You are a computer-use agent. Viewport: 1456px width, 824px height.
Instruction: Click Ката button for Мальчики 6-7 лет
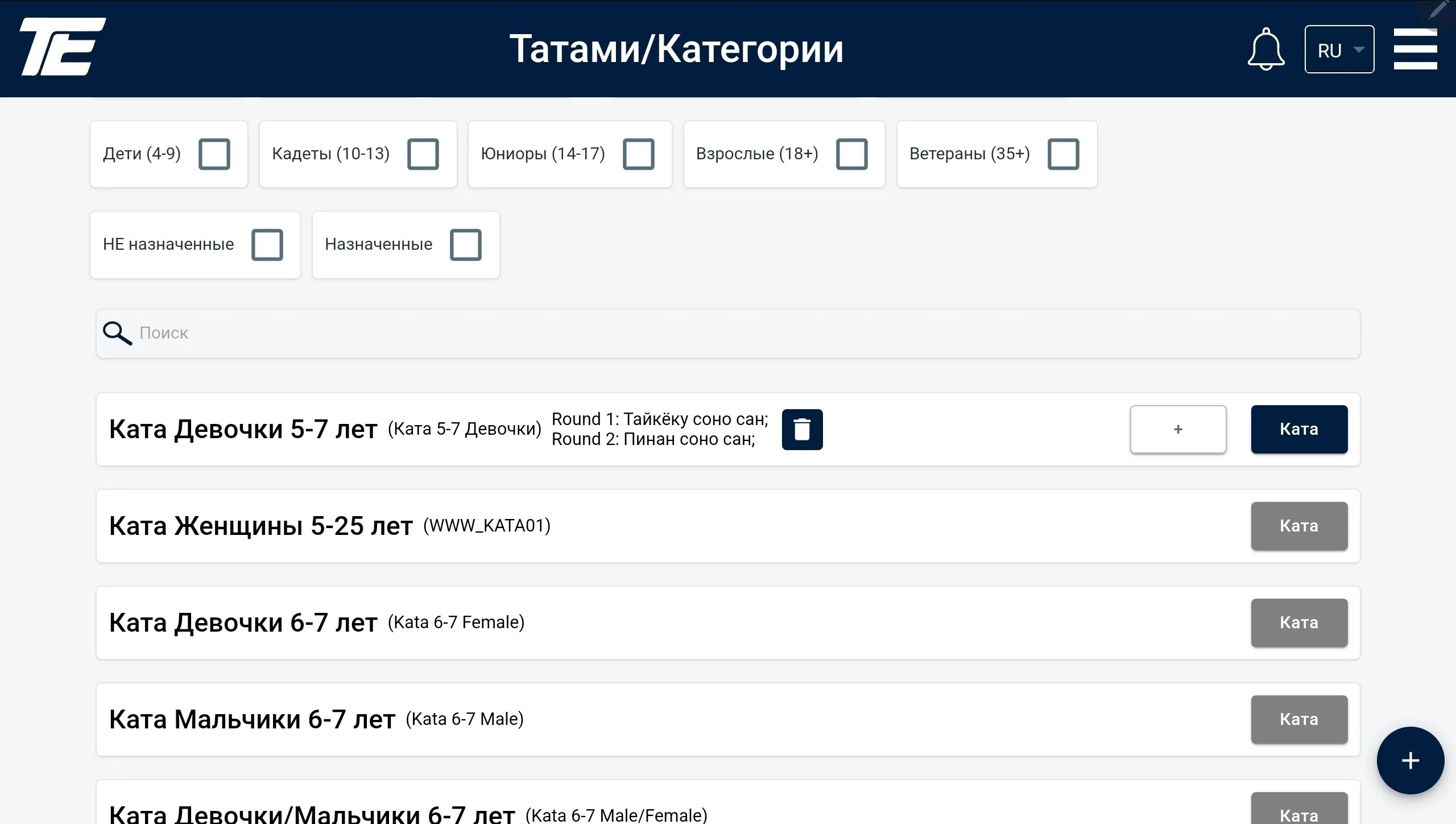tap(1299, 720)
